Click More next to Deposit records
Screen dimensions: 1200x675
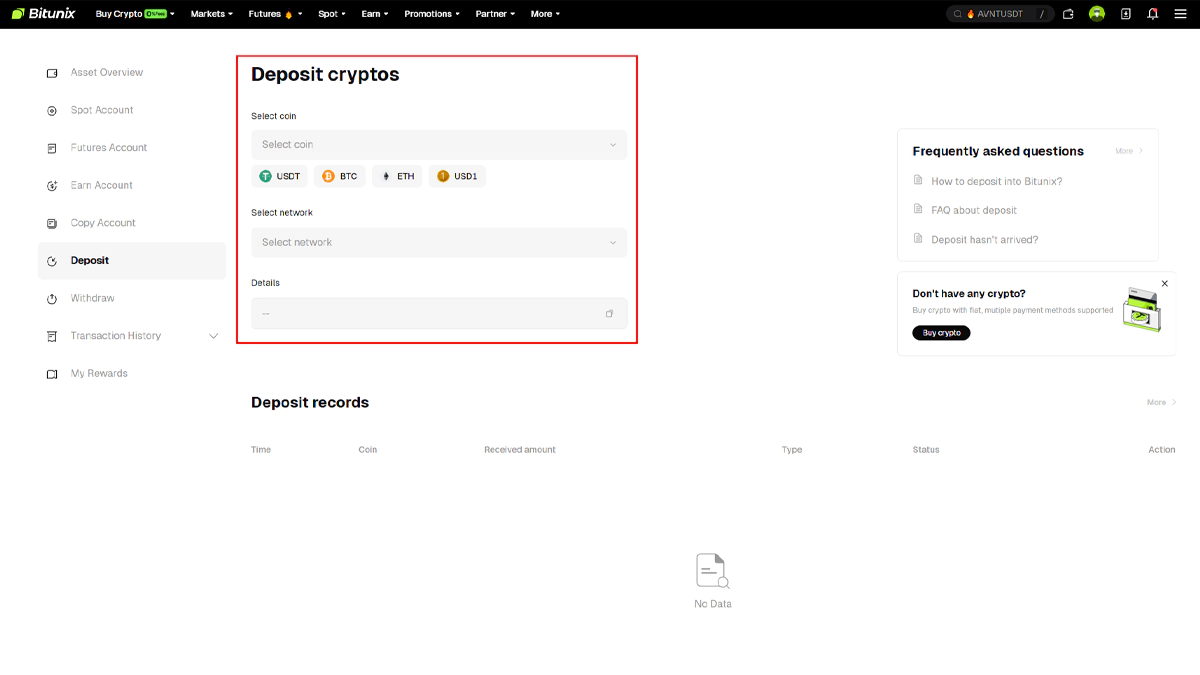[1160, 402]
